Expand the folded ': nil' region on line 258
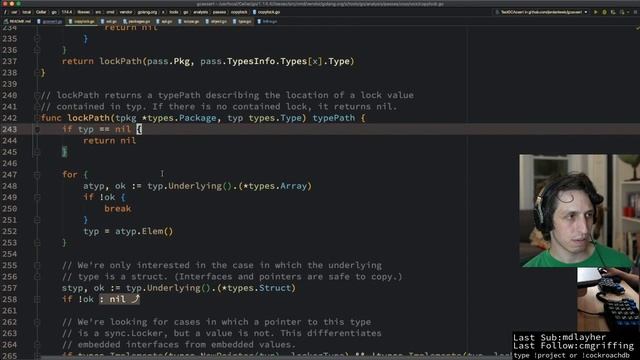The height and width of the screenshot is (360, 640). pos(120,299)
